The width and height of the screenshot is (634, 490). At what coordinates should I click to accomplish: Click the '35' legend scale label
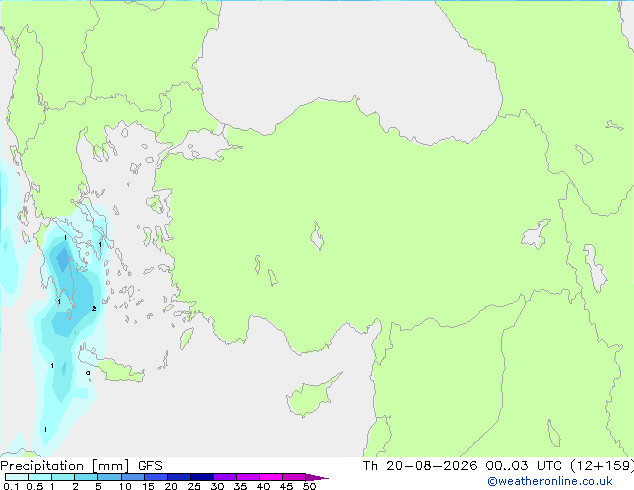coord(240,486)
